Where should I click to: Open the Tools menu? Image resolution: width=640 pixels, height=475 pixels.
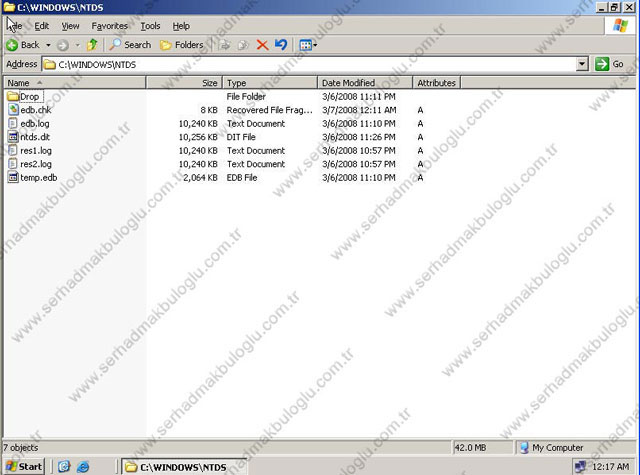[150, 26]
